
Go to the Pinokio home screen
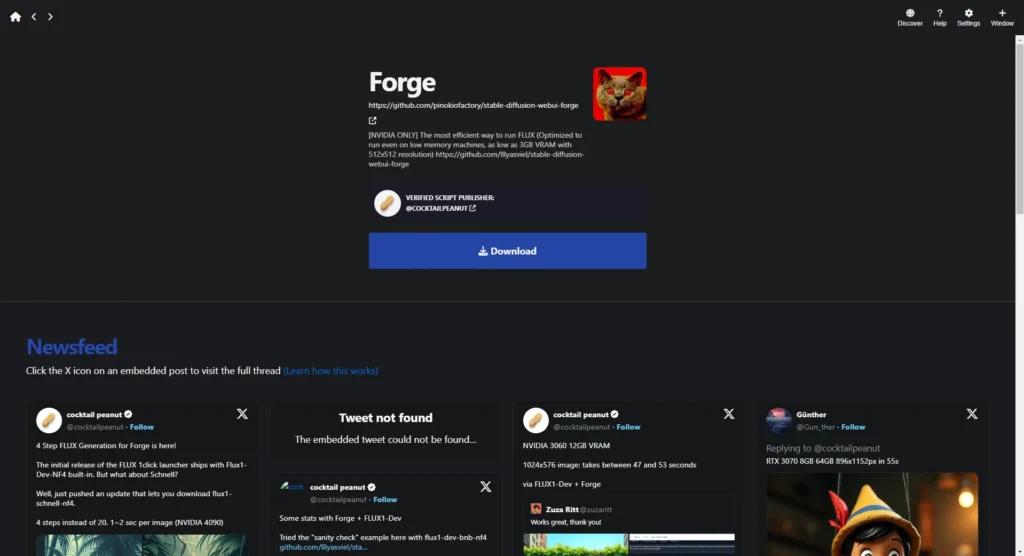click(15, 17)
